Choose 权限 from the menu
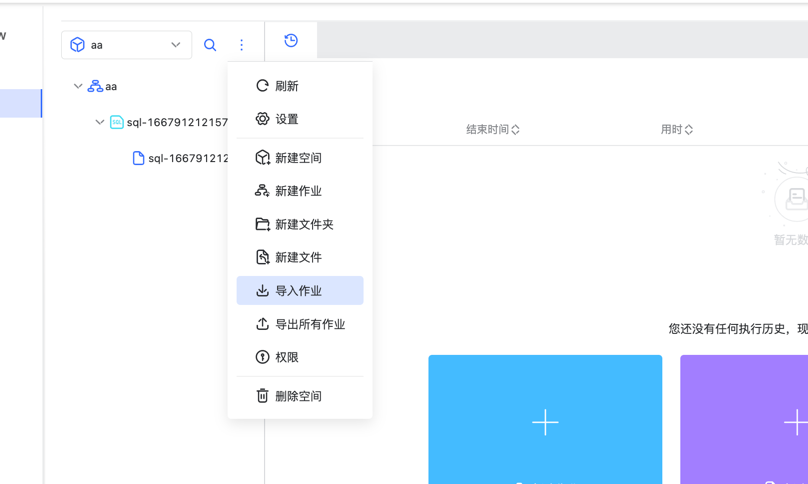Screen dimensions: 808x484 pyautogui.click(x=300, y=357)
